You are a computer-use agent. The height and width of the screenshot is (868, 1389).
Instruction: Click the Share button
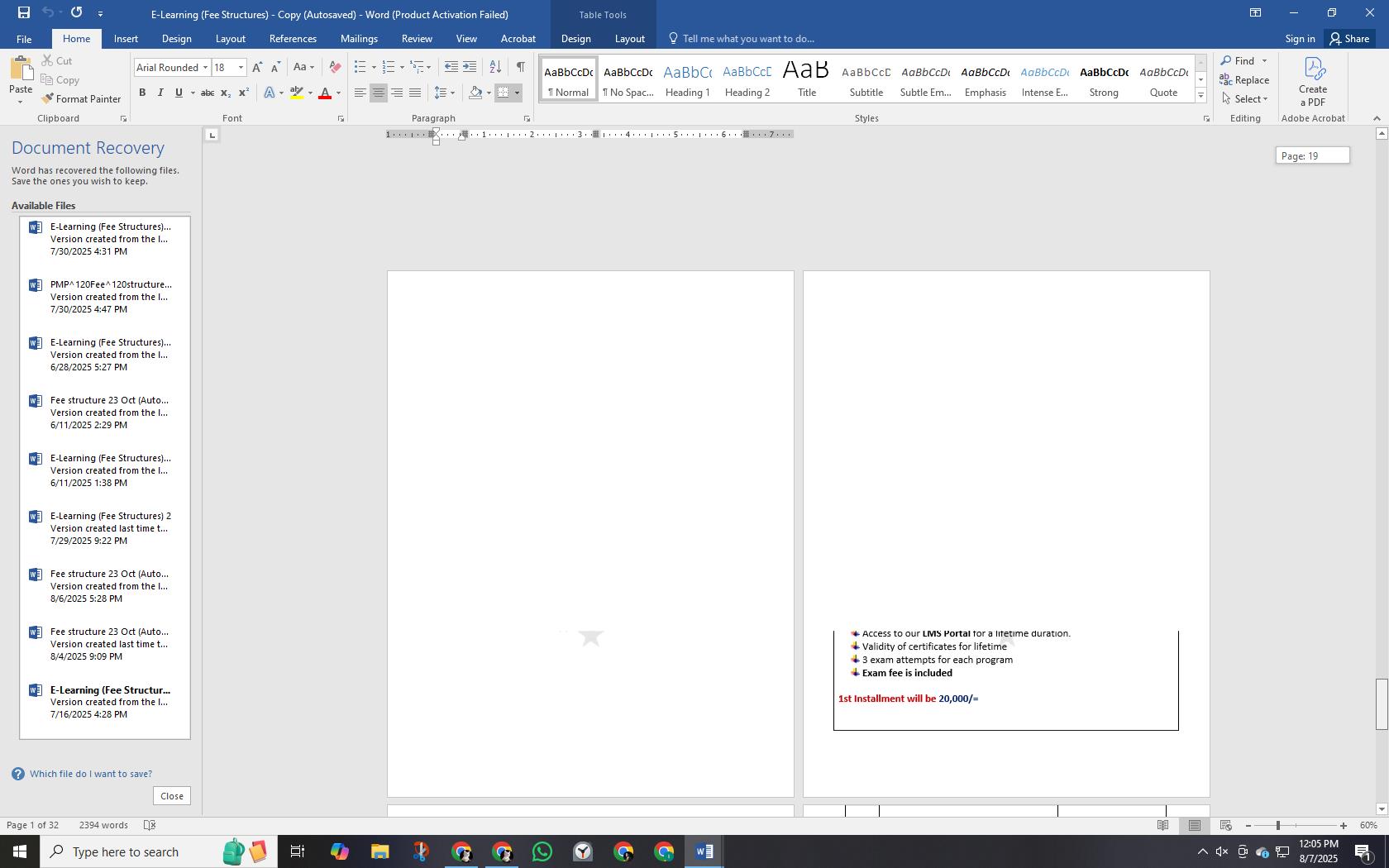[1349, 39]
